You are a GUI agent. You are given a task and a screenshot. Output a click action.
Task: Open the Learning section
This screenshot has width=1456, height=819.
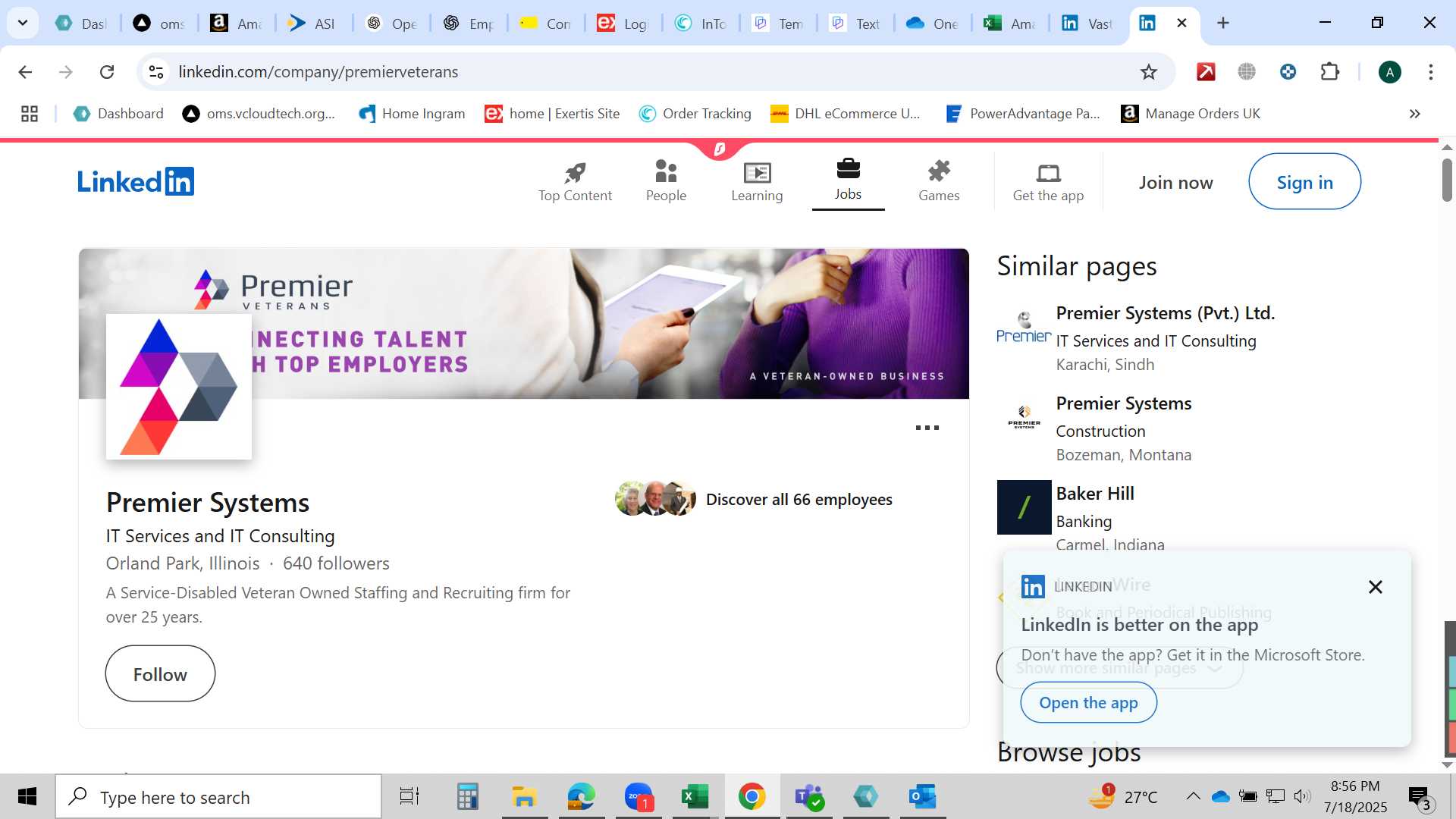(x=757, y=182)
